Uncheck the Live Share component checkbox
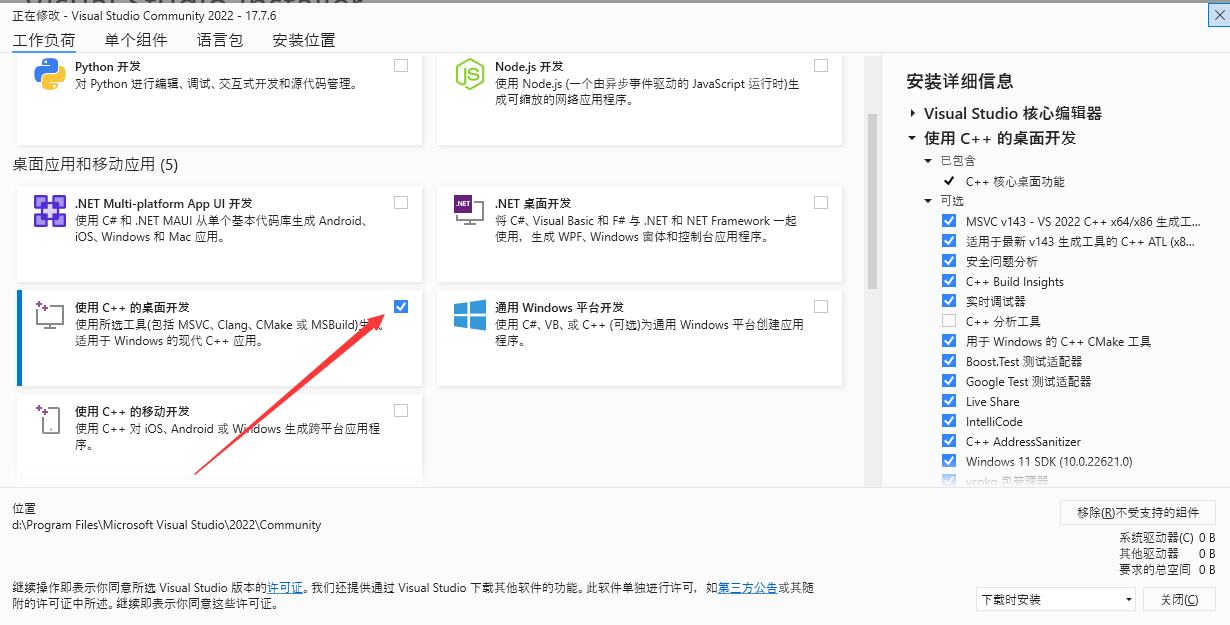Image resolution: width=1230 pixels, height=625 pixels. (949, 401)
